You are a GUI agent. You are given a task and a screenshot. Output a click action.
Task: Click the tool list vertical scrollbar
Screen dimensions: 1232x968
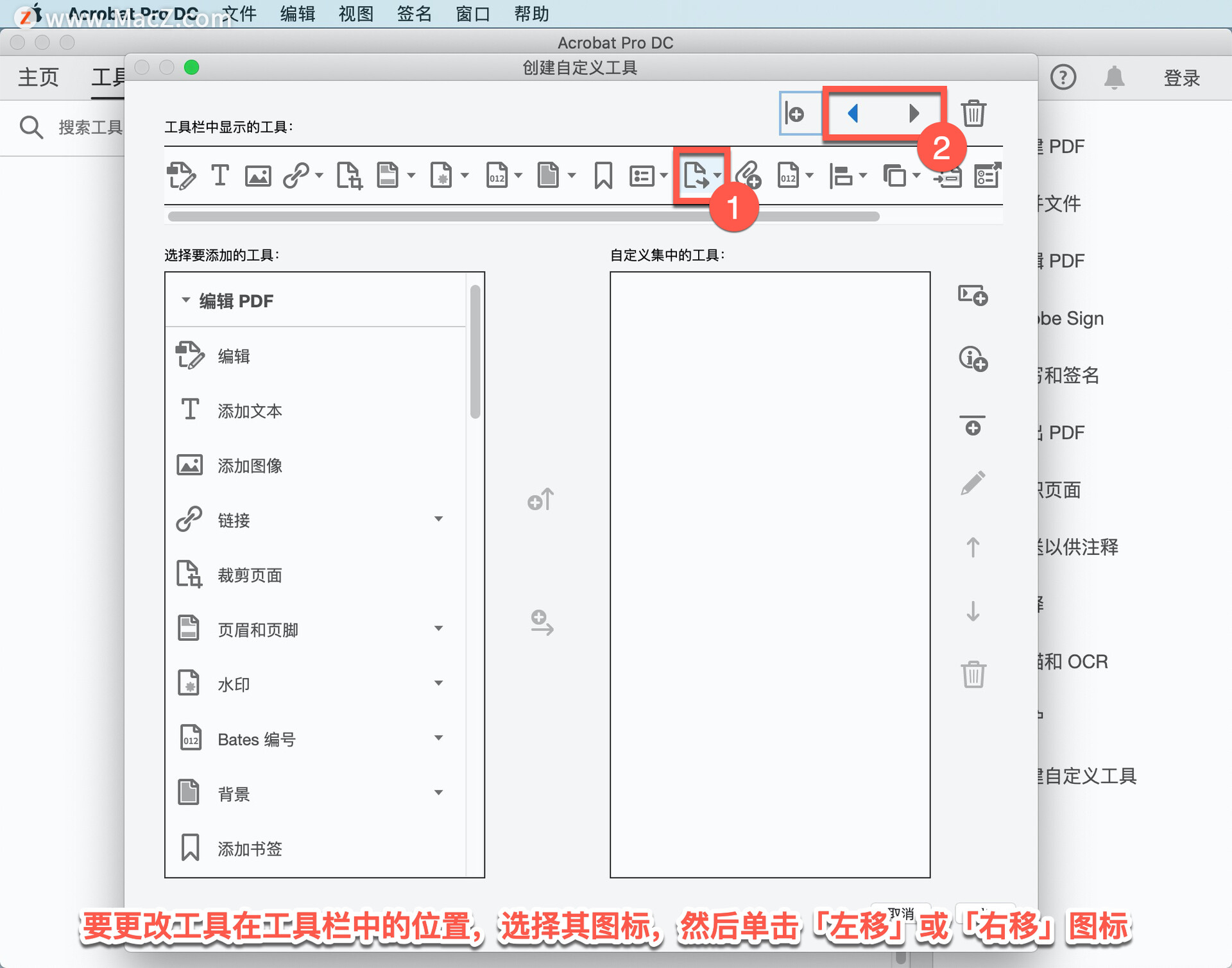click(475, 352)
